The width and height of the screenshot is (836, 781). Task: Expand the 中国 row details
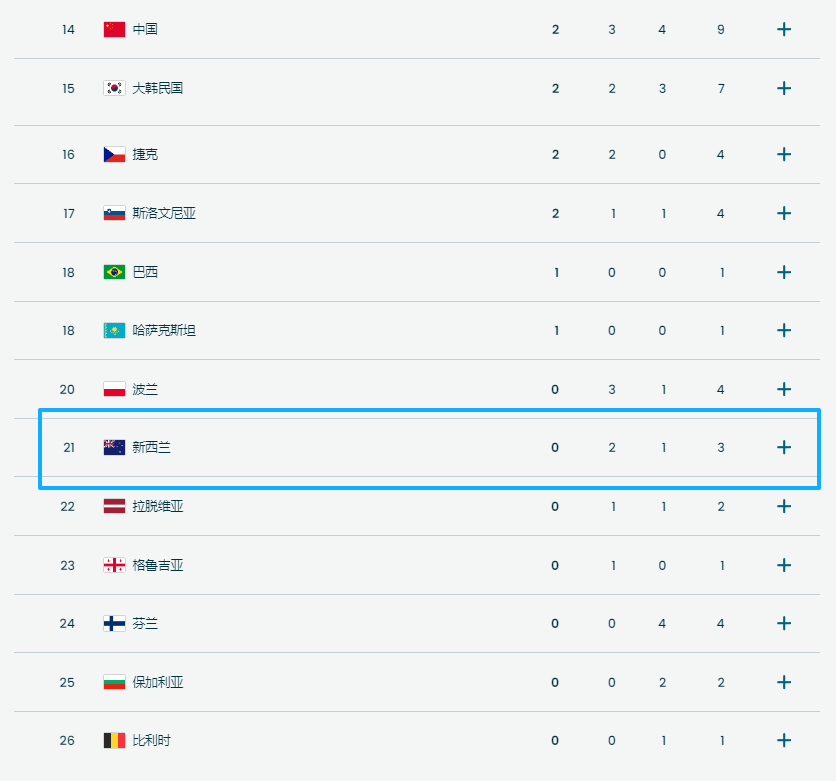784,29
